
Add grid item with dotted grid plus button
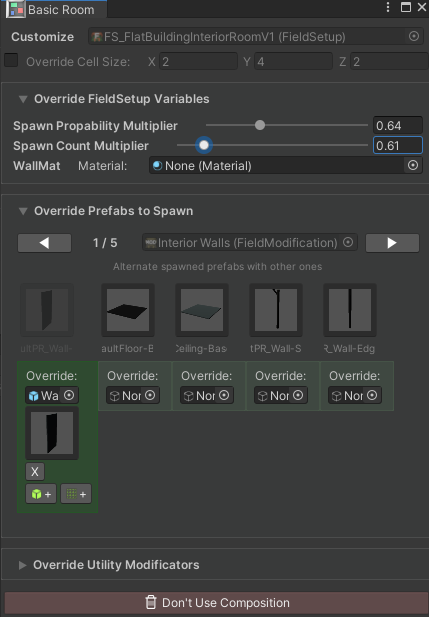[76, 494]
